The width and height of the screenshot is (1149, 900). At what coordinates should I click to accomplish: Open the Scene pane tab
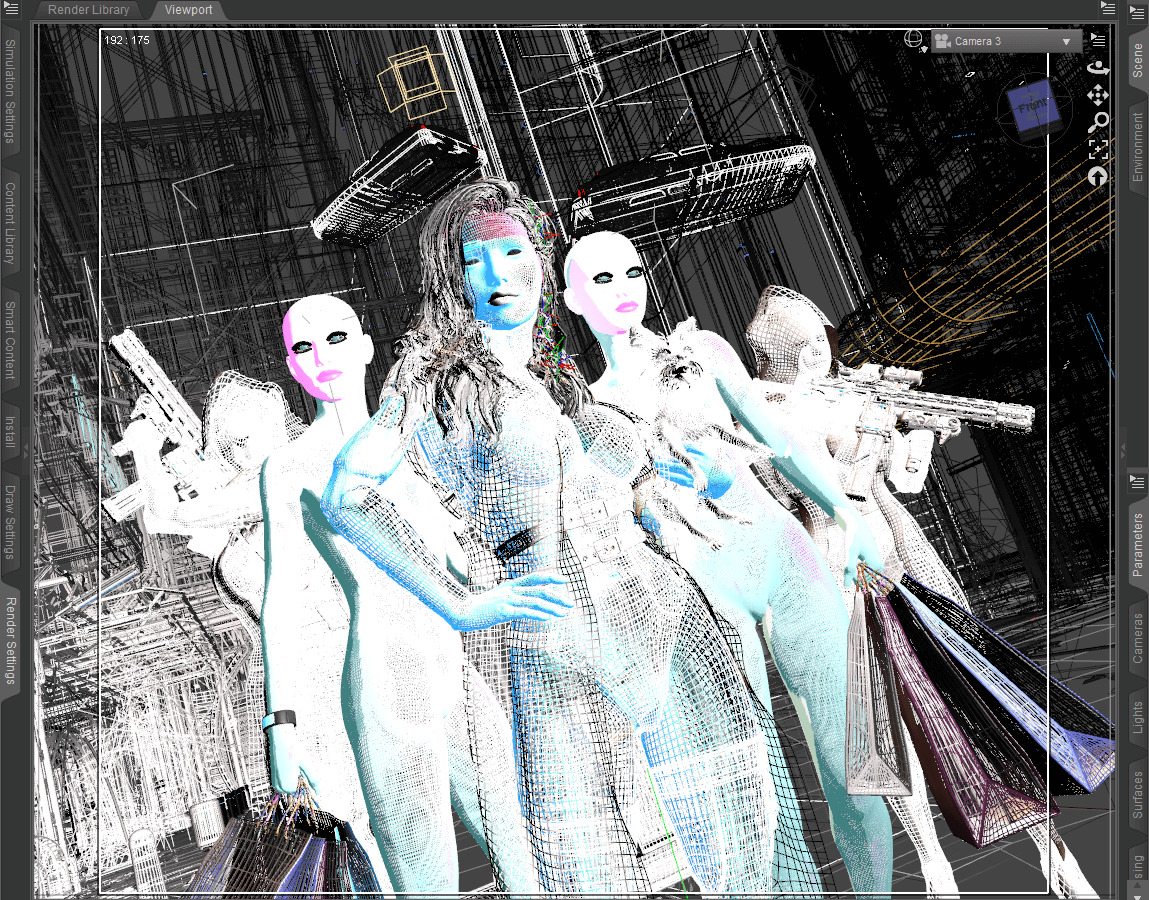point(1138,60)
